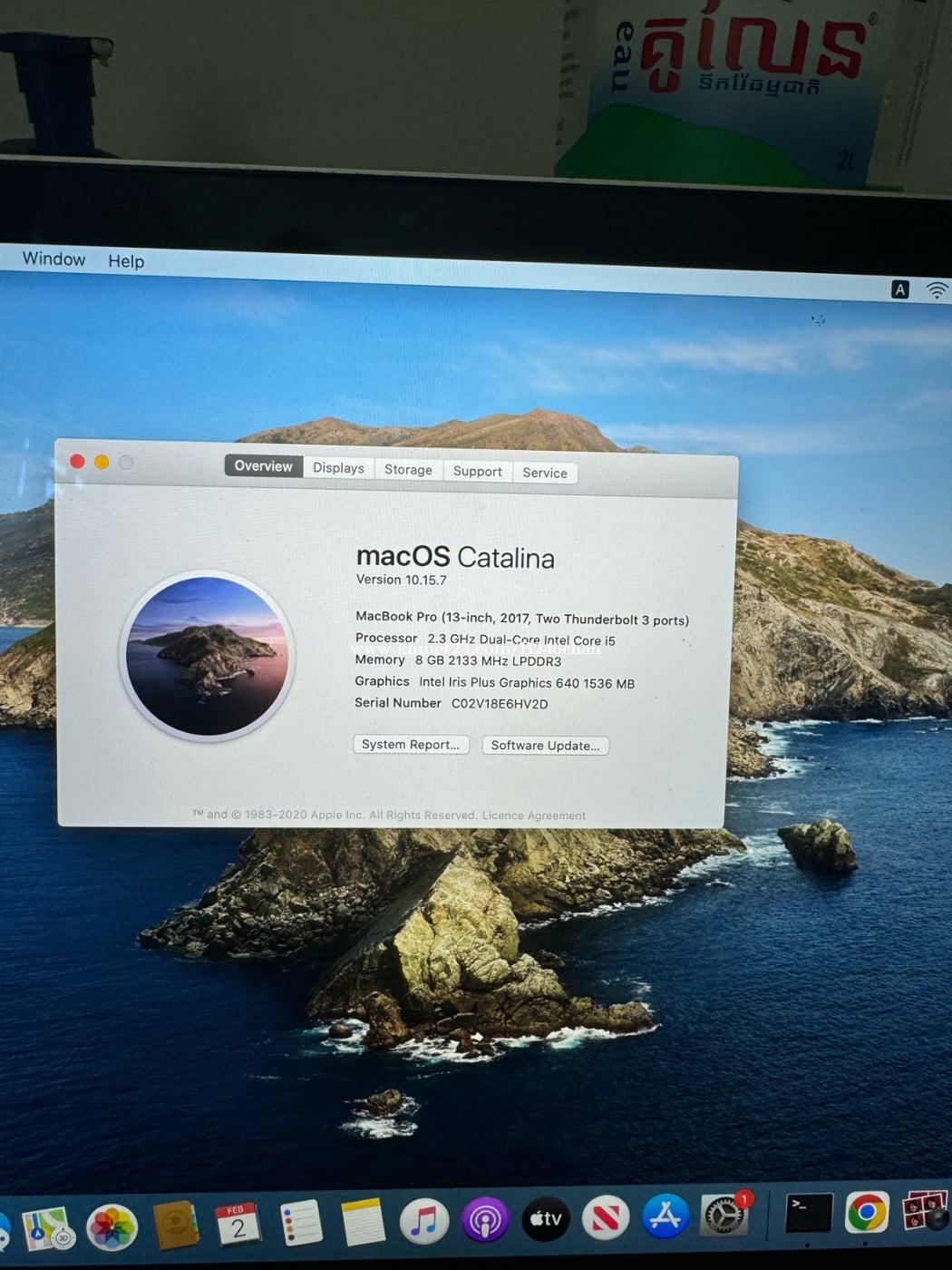Switch to the Storage tab
The width and height of the screenshot is (952, 1270).
[x=408, y=470]
